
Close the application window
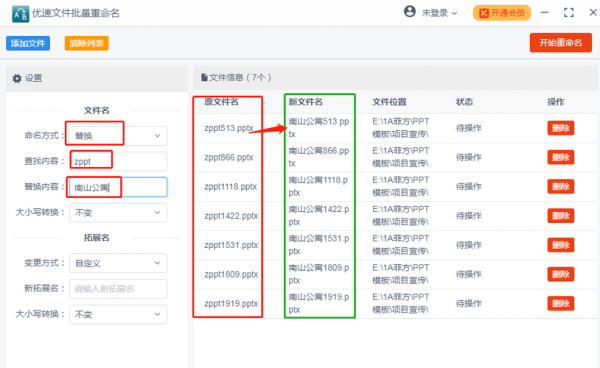pyautogui.click(x=593, y=13)
